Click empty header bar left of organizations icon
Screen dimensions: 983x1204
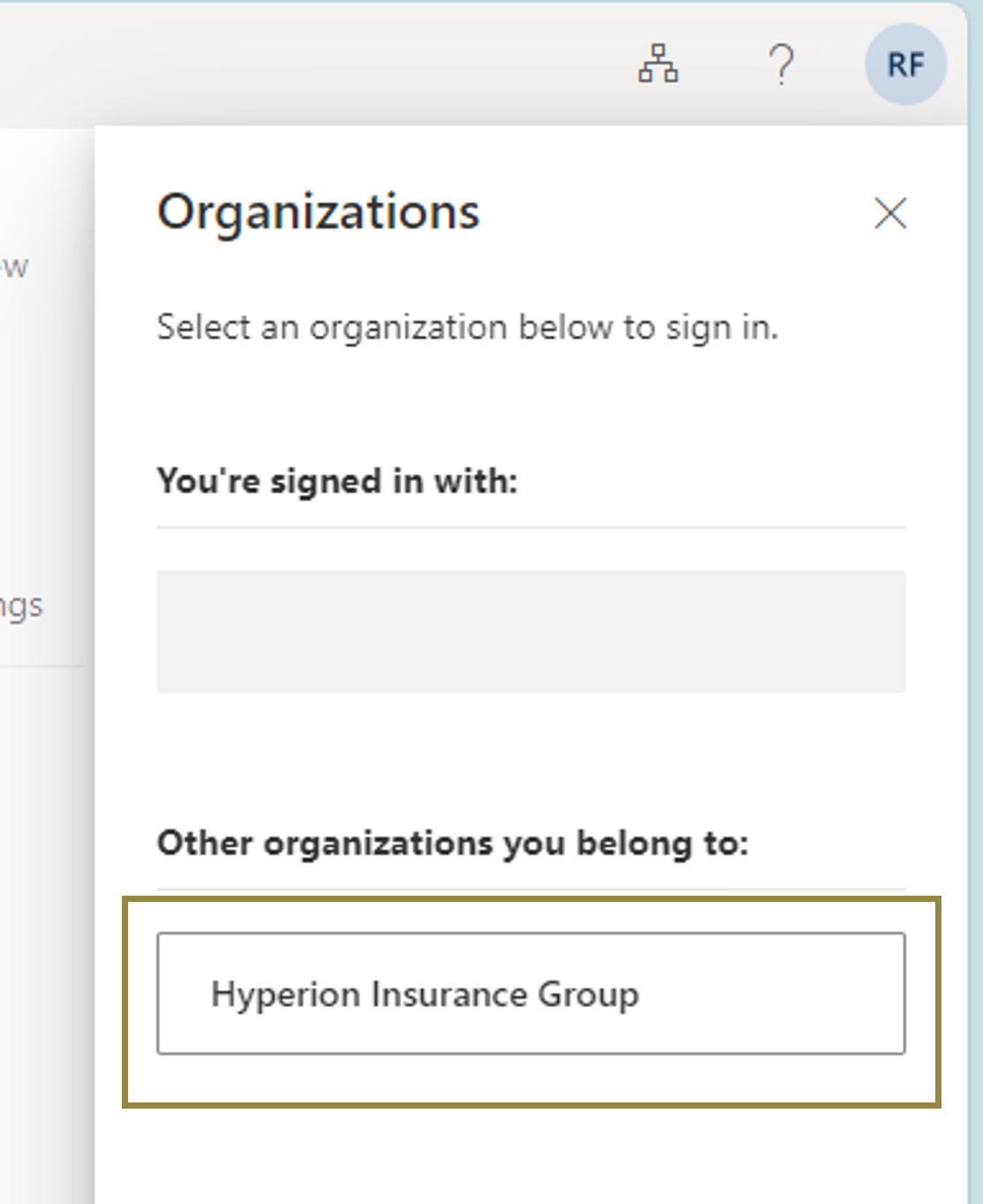tap(309, 64)
